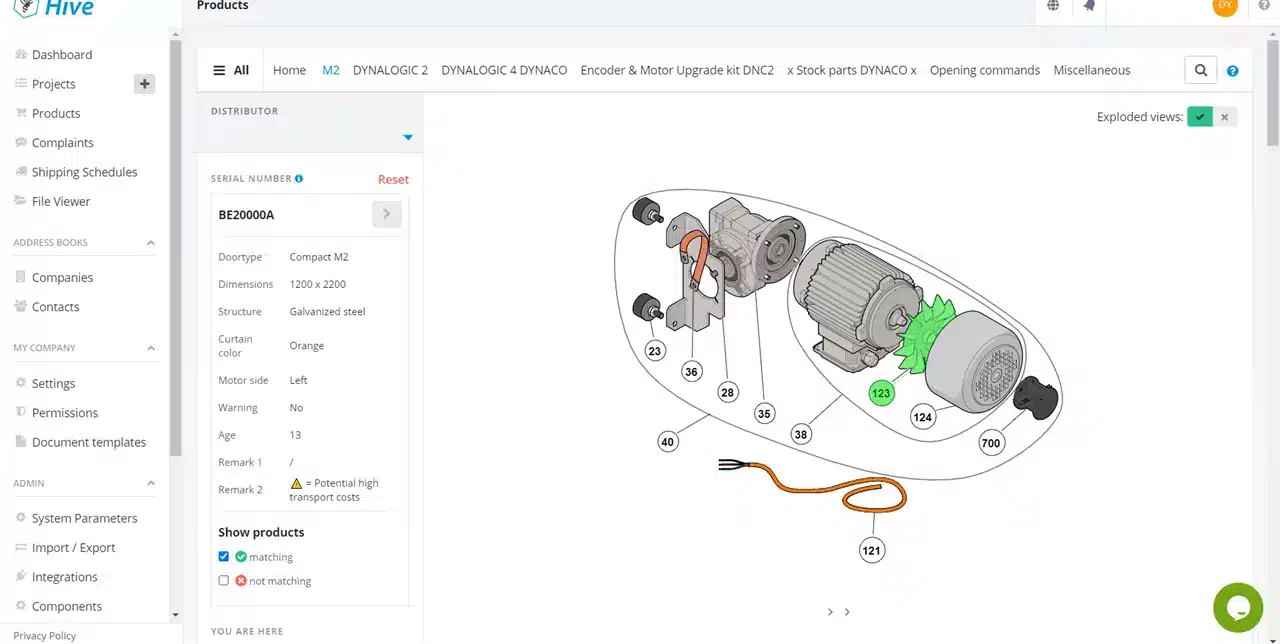The width and height of the screenshot is (1280, 644).
Task: Collapse the My Company section
Action: click(151, 348)
